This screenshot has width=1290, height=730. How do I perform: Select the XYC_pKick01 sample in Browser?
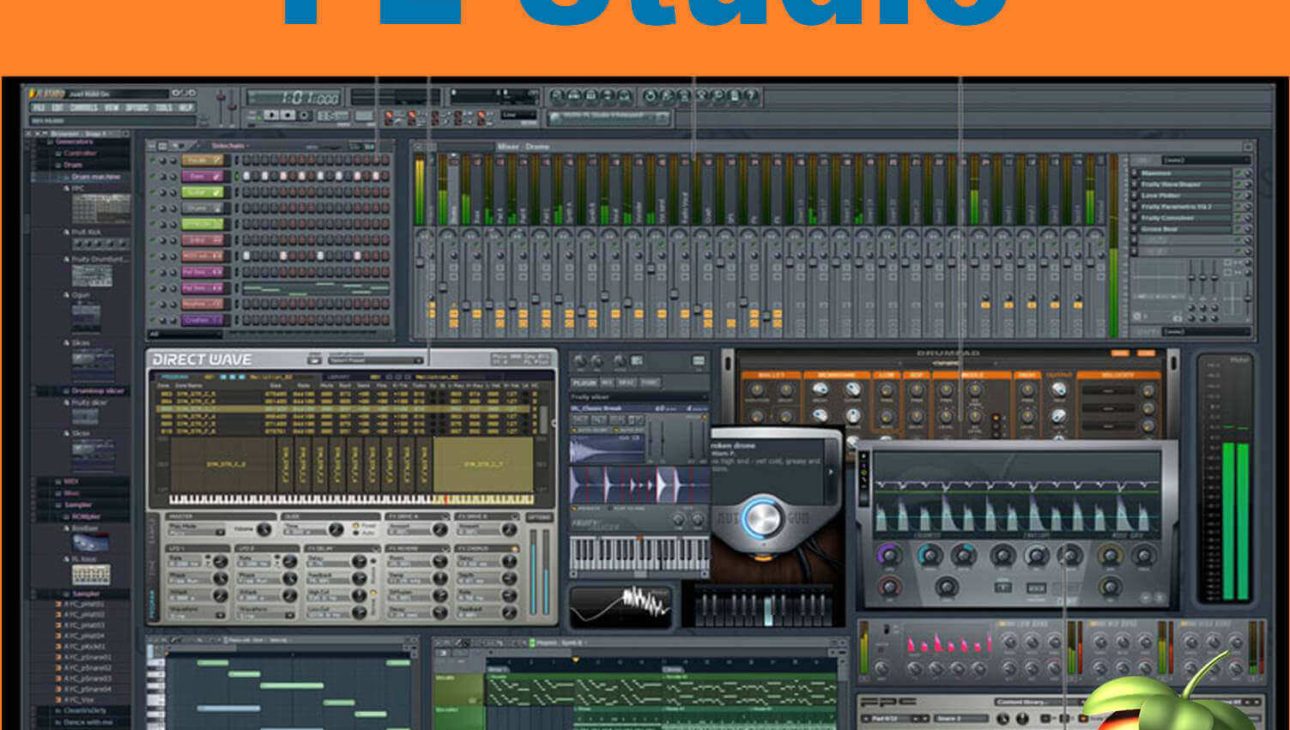84,646
